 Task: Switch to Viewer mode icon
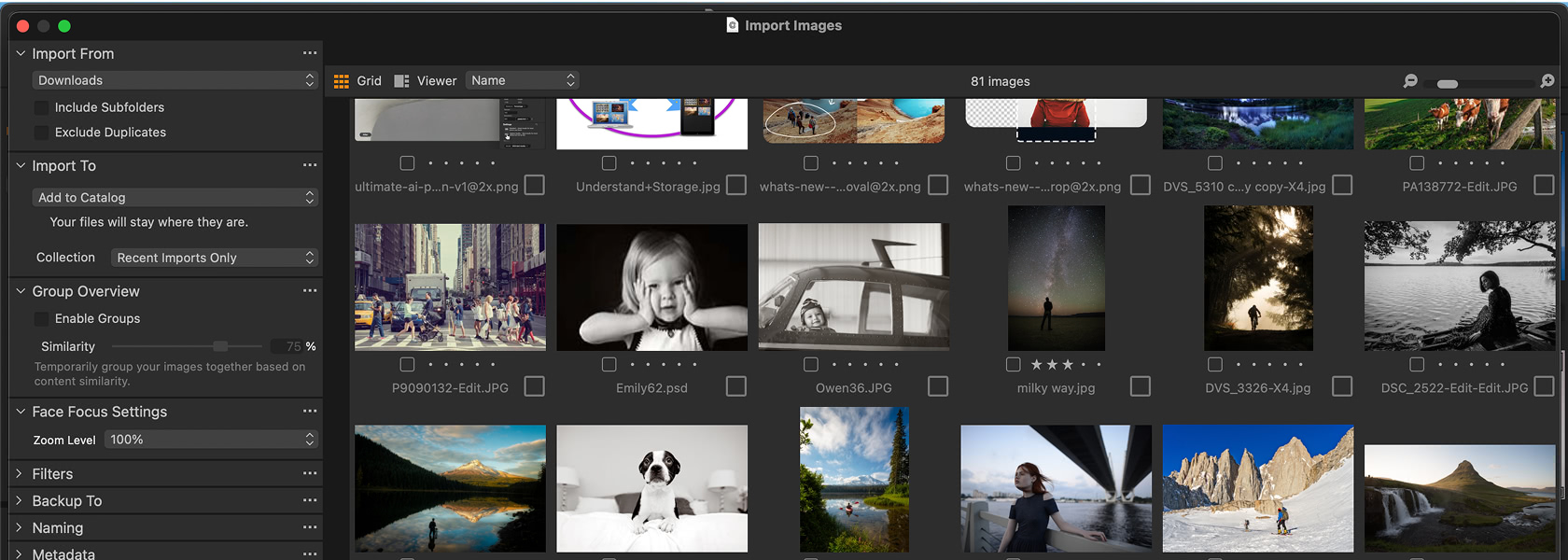tap(402, 81)
